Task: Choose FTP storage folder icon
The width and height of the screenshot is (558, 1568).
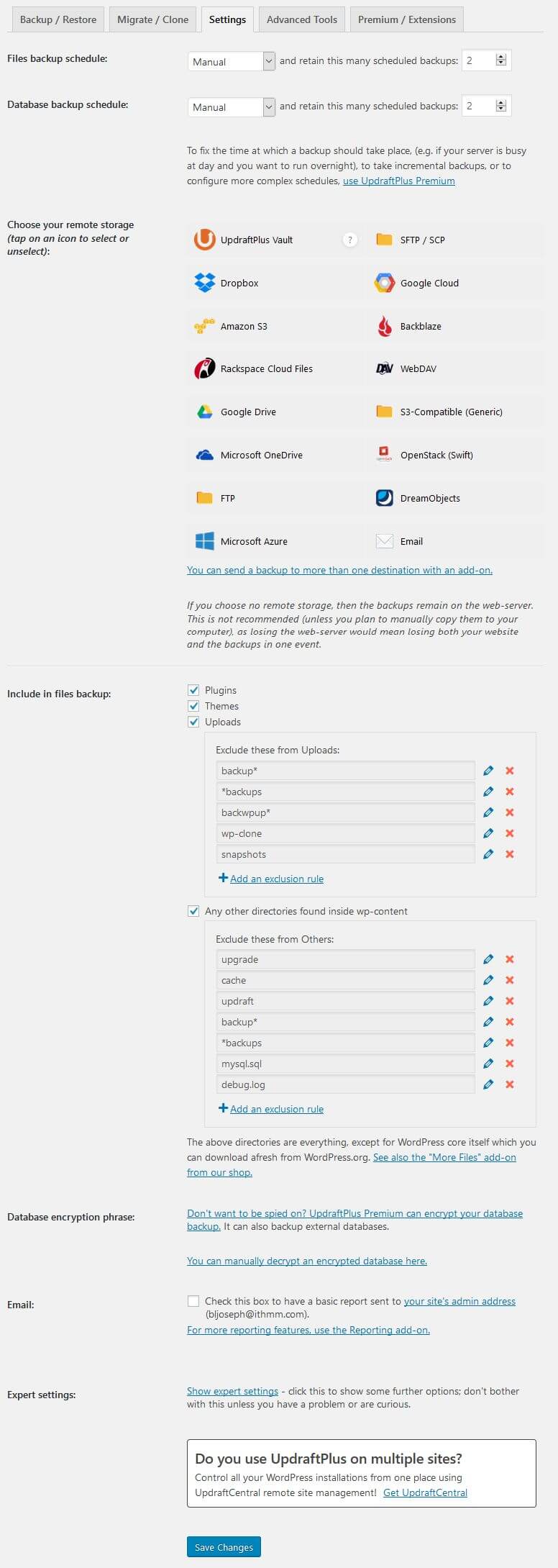Action: point(205,498)
